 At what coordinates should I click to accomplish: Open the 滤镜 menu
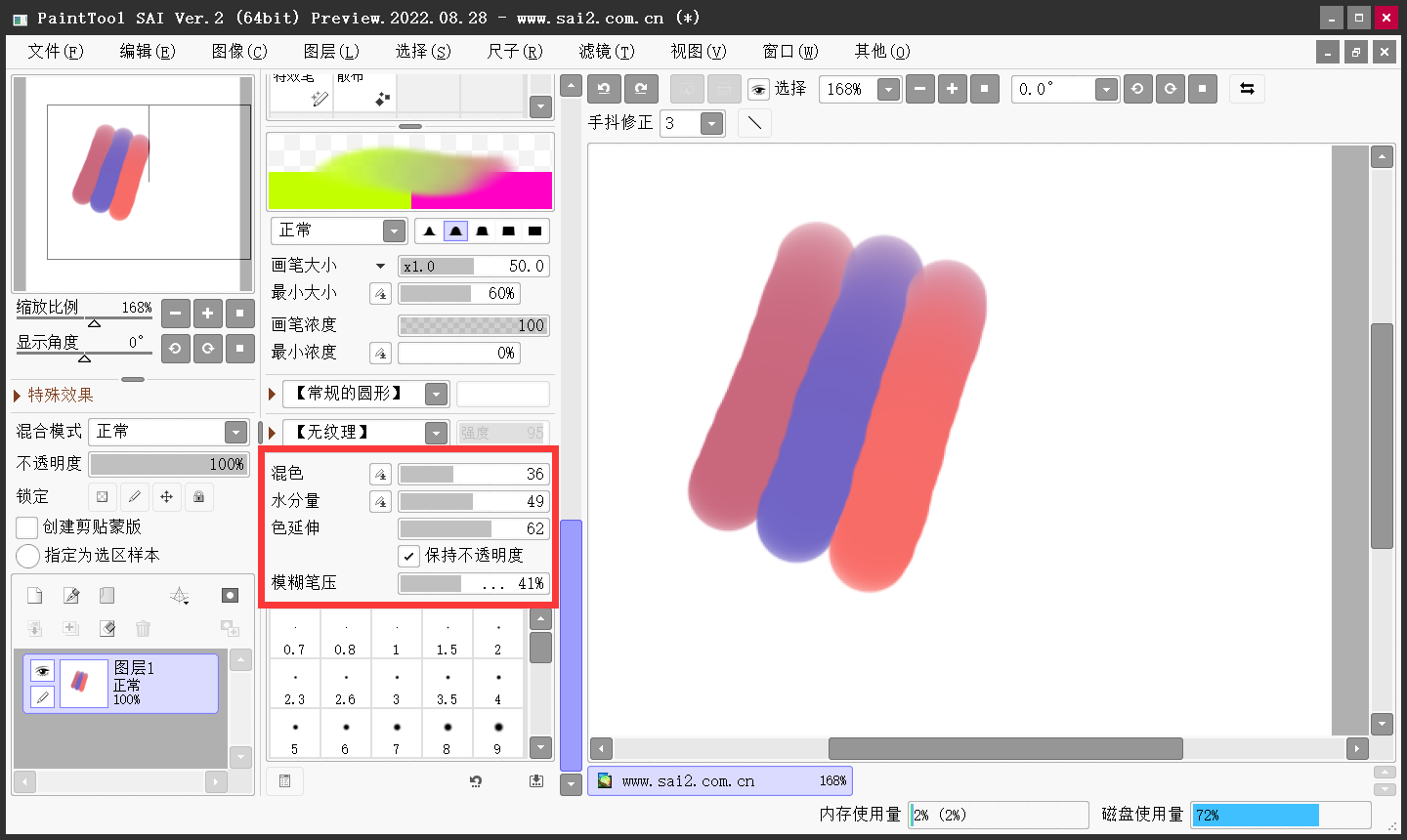(606, 51)
